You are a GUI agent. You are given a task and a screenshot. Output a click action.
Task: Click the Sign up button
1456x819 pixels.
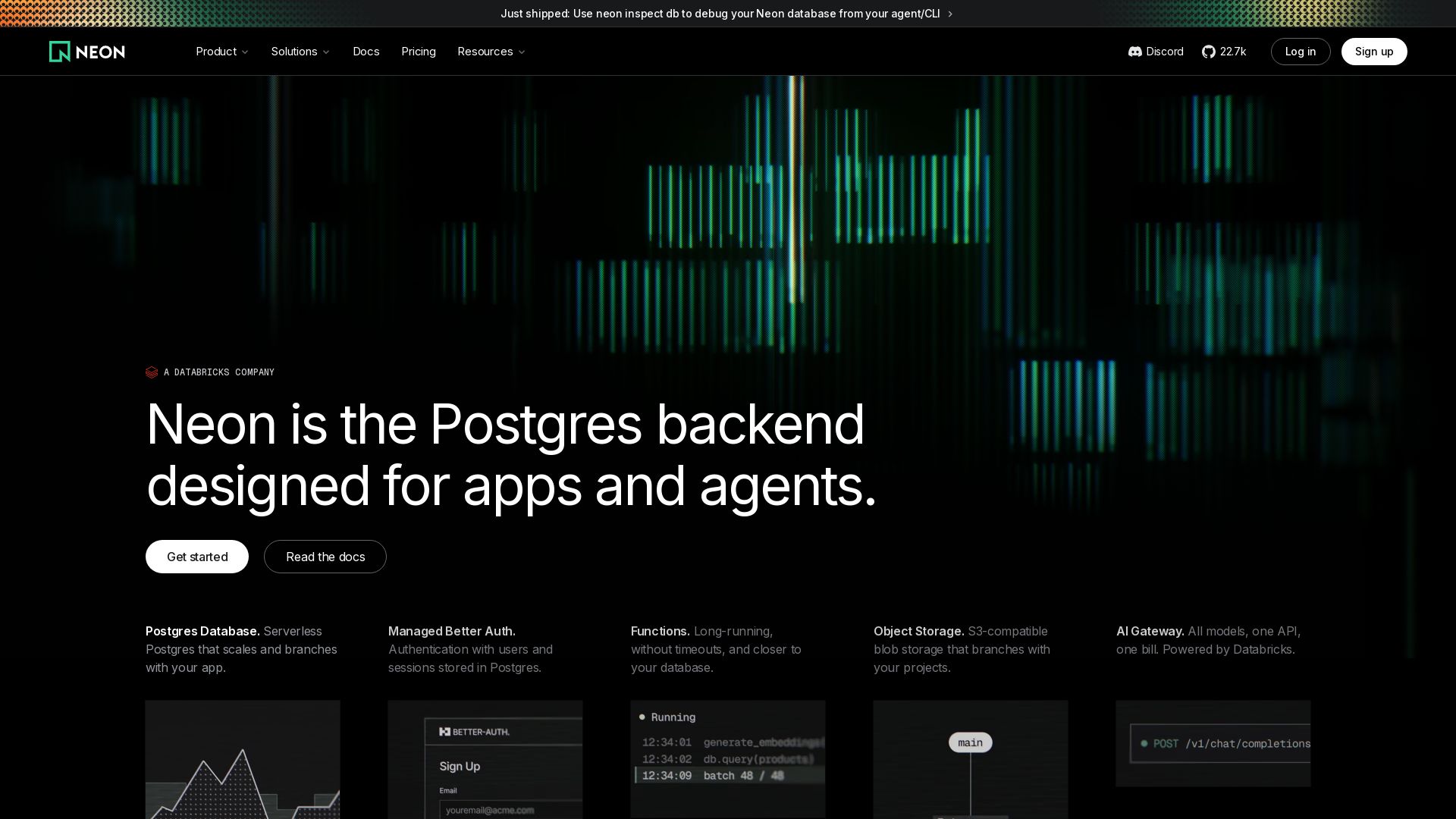click(x=1374, y=52)
